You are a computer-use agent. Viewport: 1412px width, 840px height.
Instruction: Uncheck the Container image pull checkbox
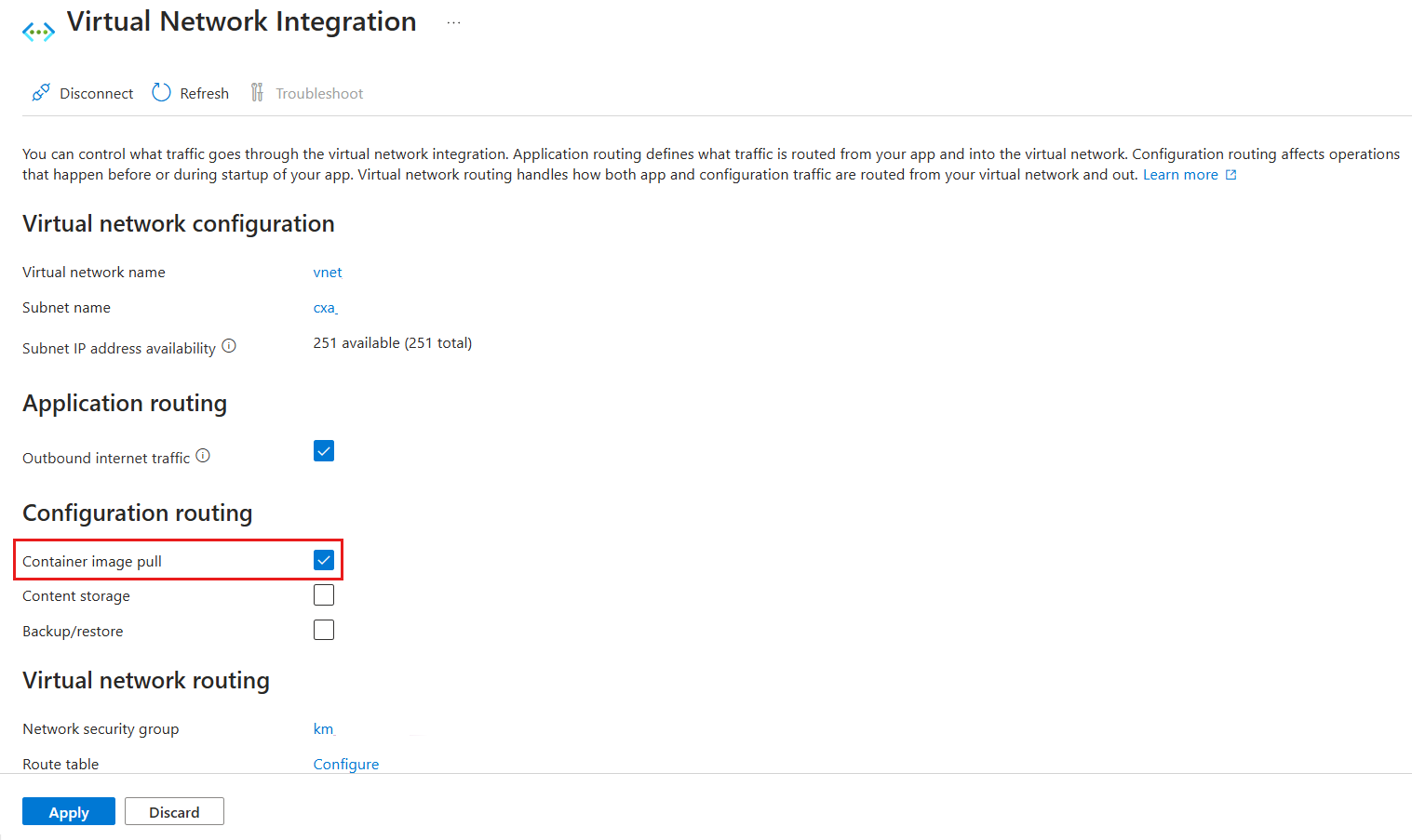[x=324, y=560]
